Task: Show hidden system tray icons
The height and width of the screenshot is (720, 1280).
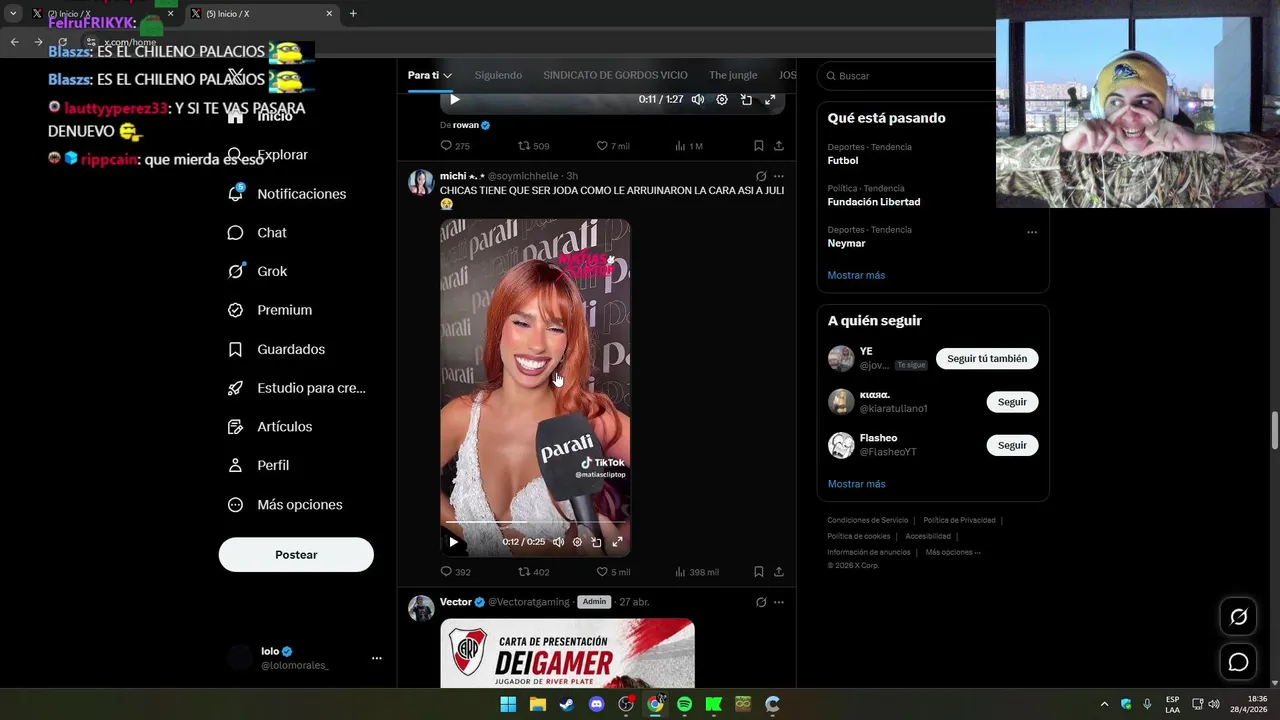Action: point(1104,704)
